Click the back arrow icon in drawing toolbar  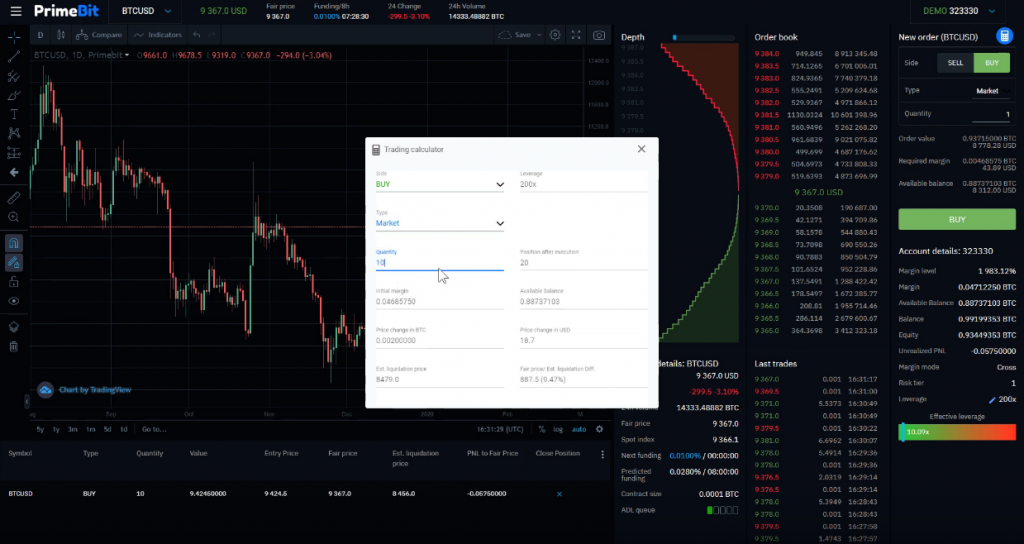coord(14,172)
